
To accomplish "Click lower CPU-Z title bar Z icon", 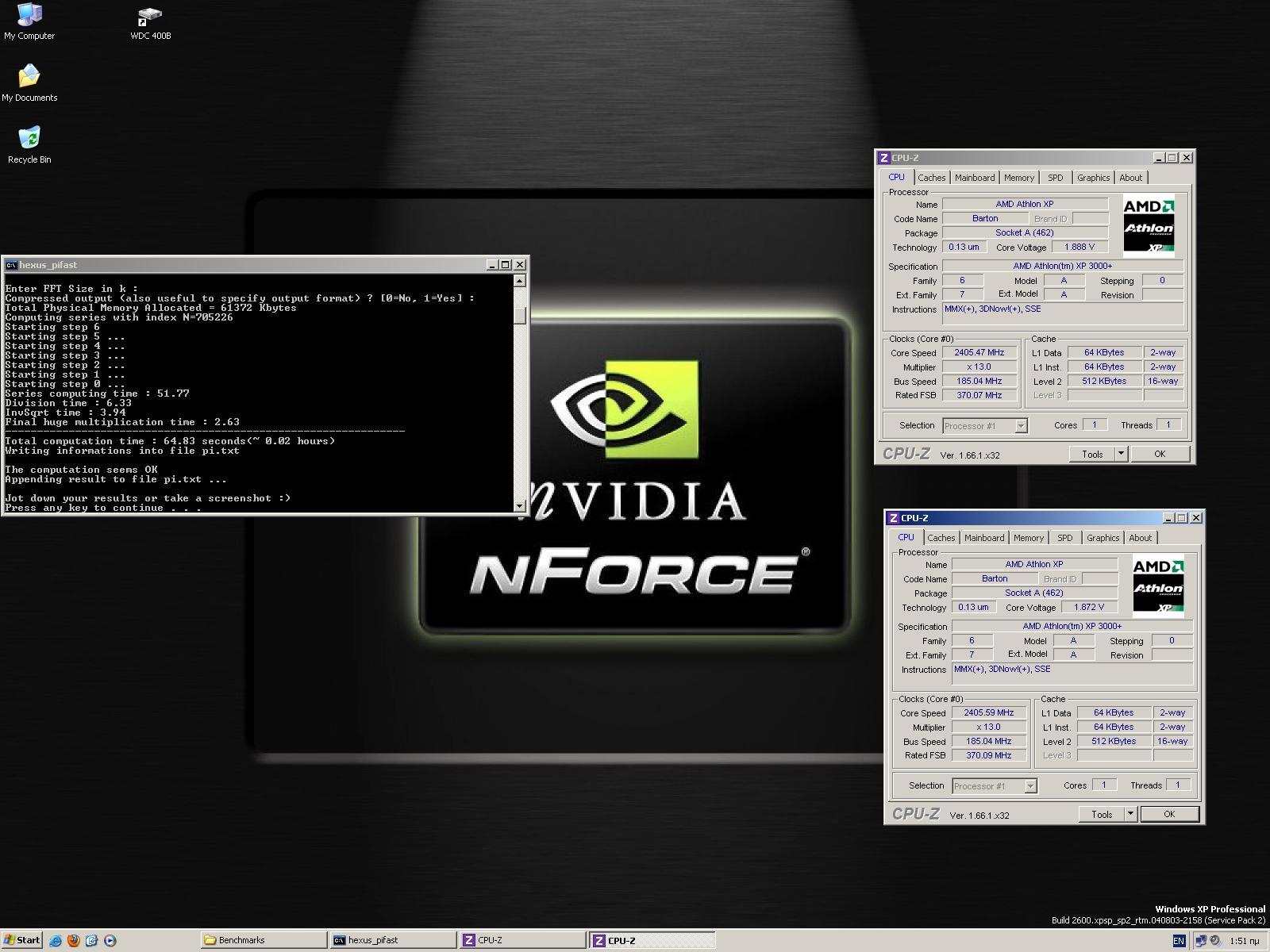I will coord(894,518).
